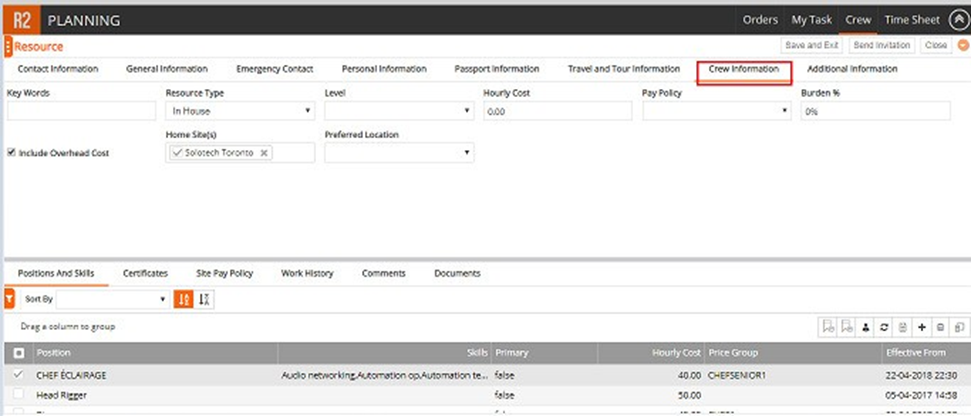The width and height of the screenshot is (971, 416).
Task: Click the Key Words input field
Action: coord(81,111)
